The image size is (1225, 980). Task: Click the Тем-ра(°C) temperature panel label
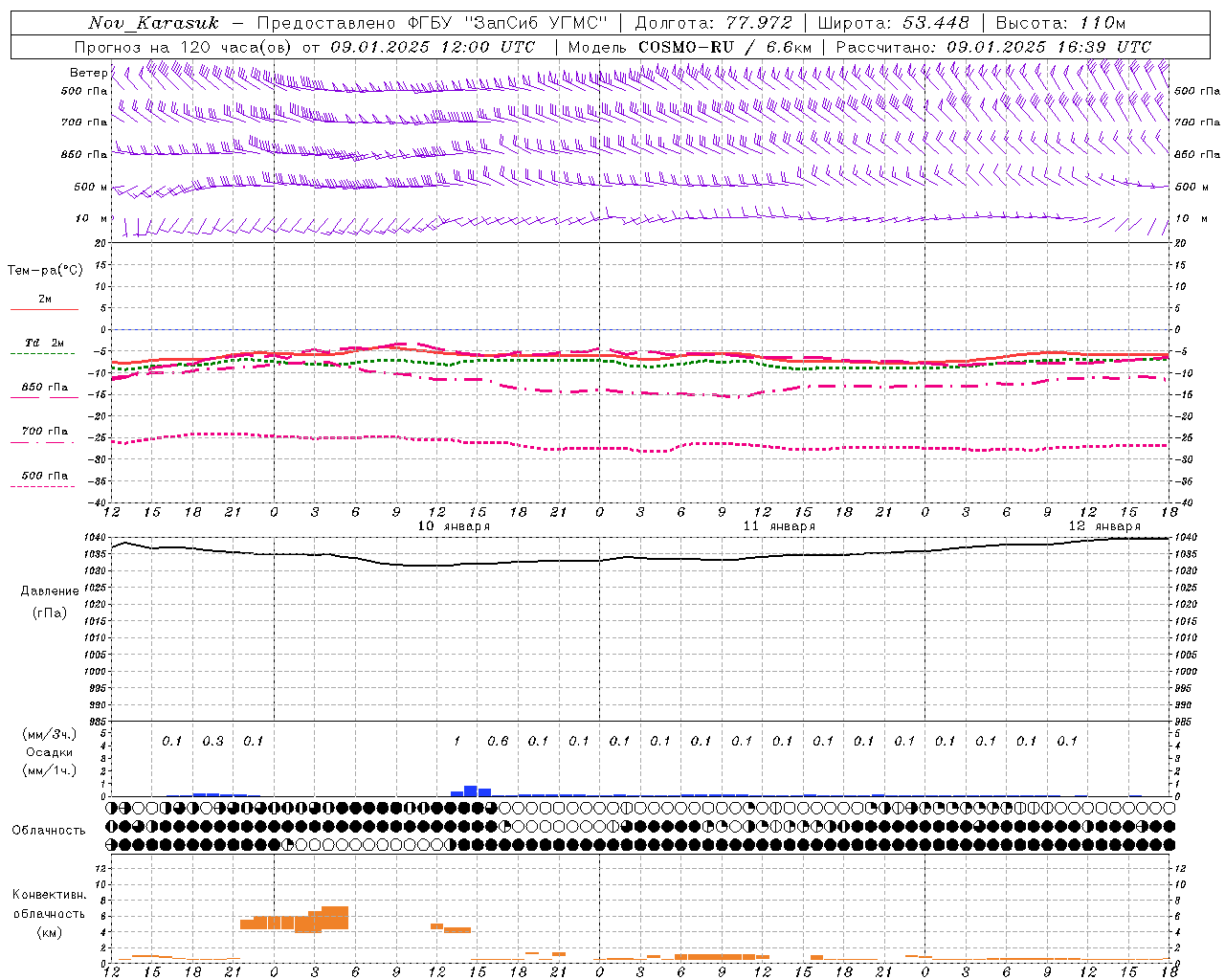pos(45,271)
